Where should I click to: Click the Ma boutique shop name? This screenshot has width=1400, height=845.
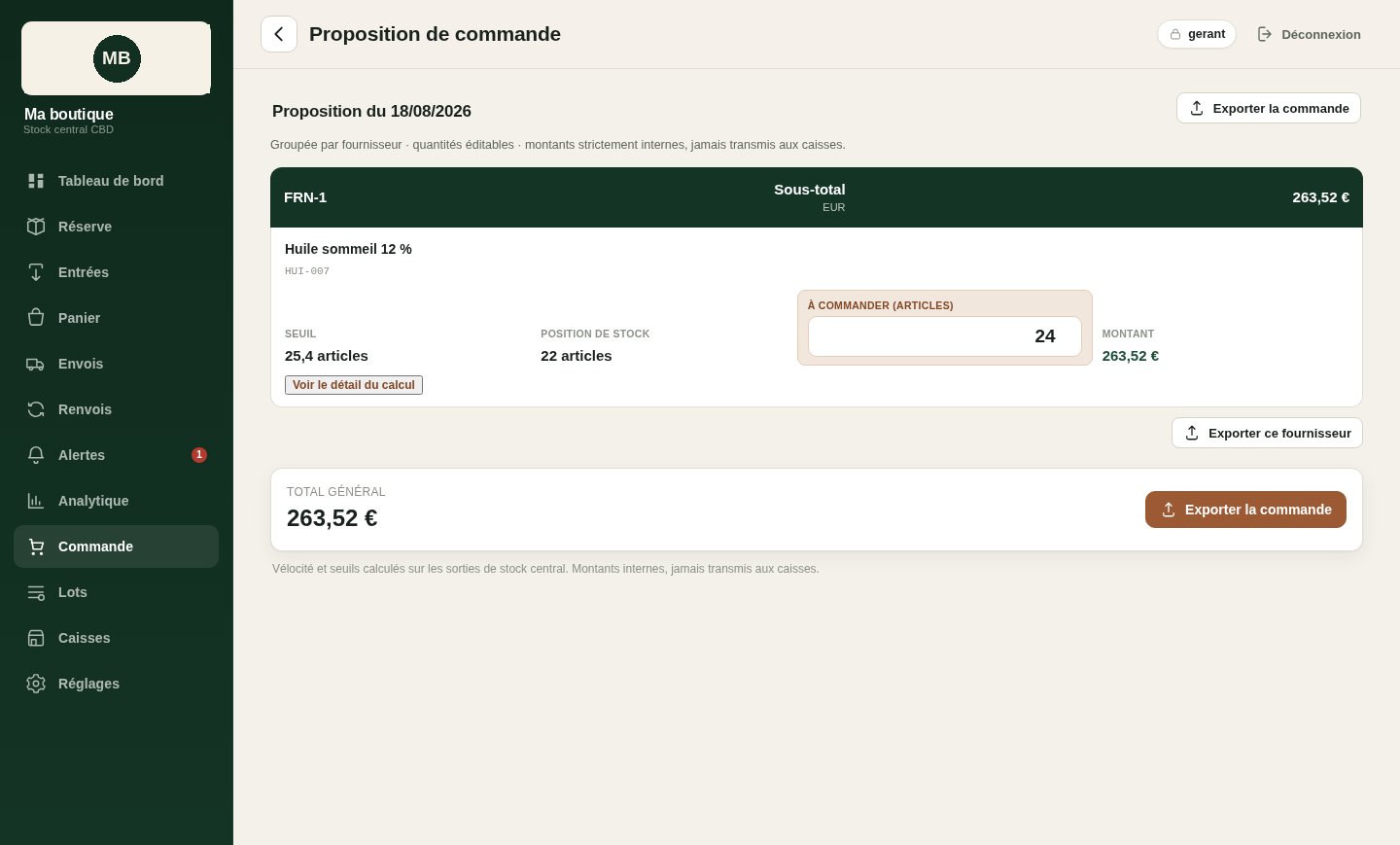pos(69,115)
